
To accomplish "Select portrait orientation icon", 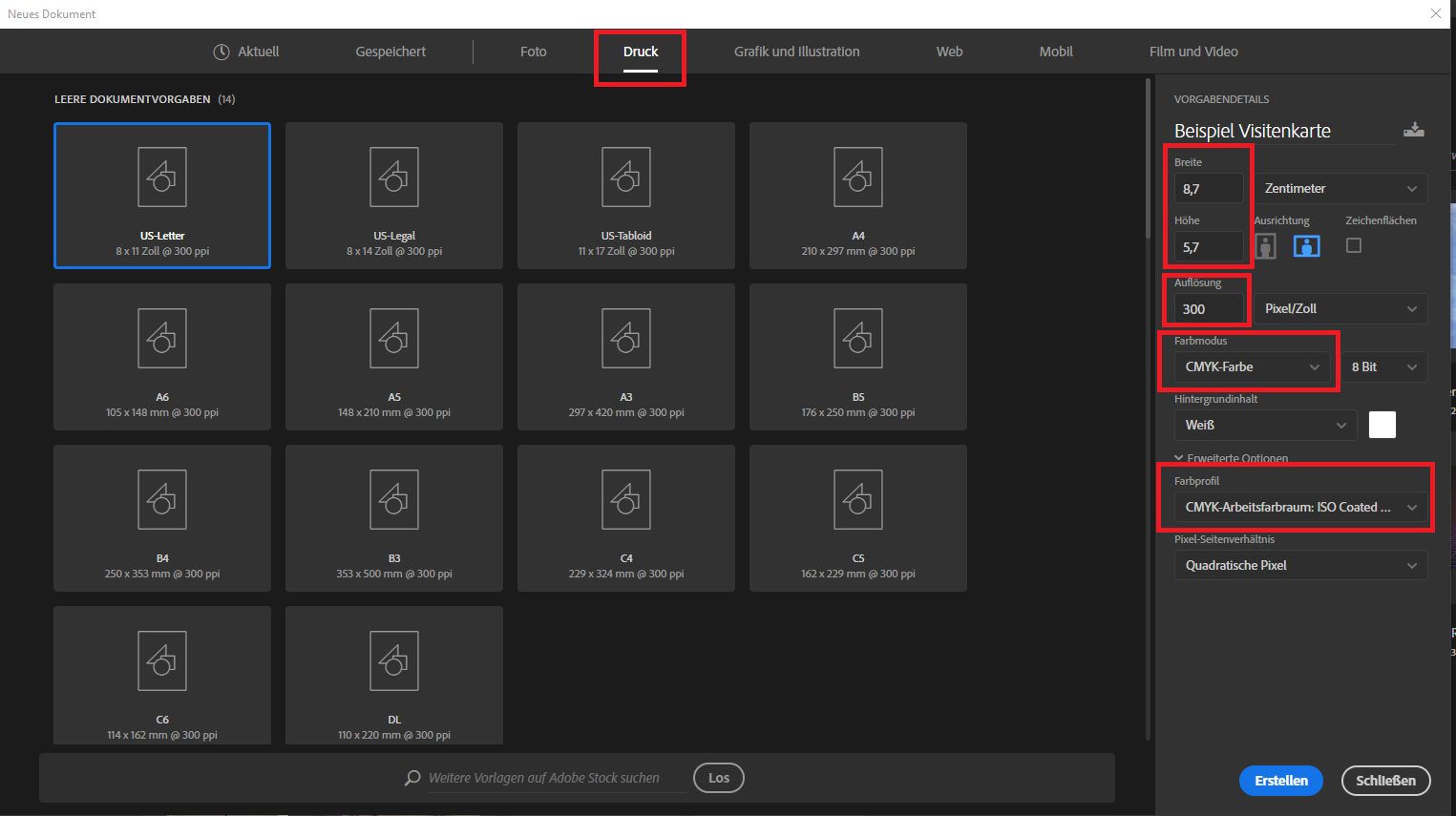I will click(x=1265, y=246).
